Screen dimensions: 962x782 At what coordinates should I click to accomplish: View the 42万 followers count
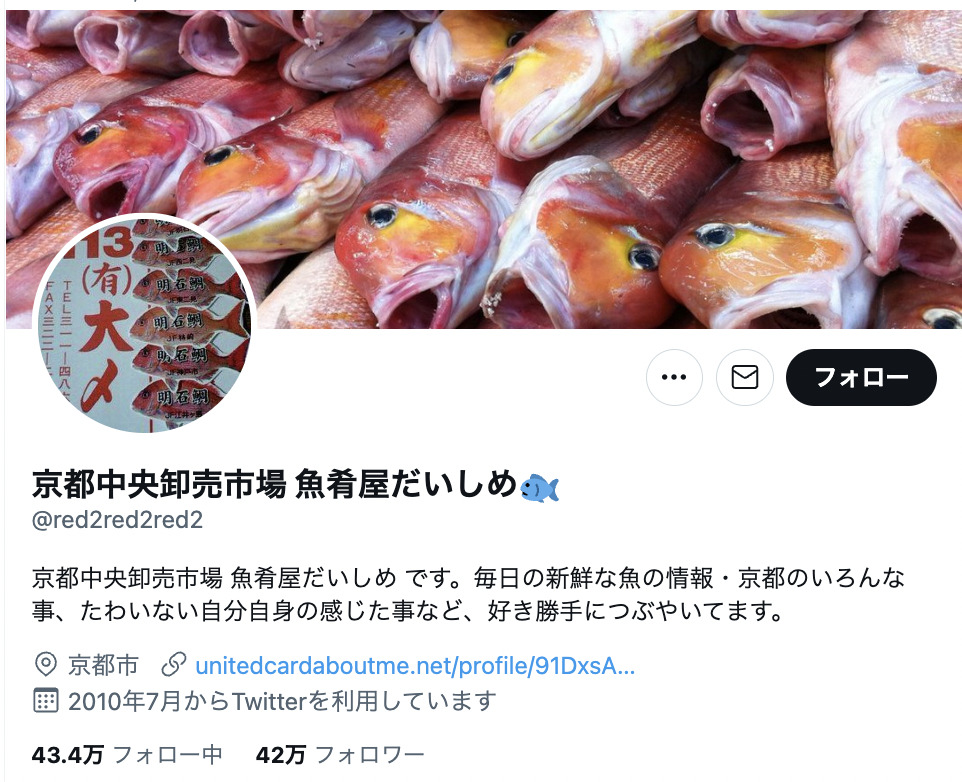pos(280,754)
